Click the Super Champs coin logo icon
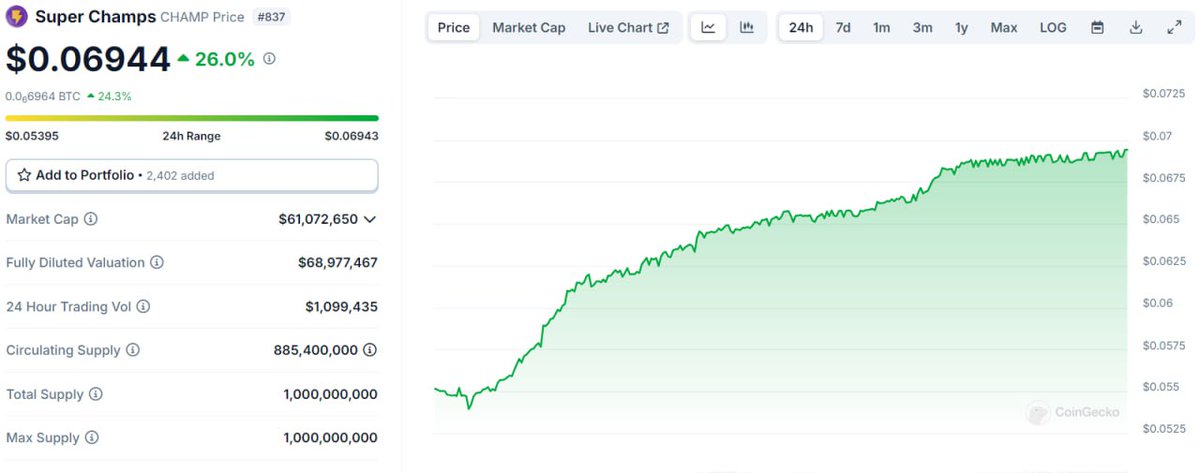The image size is (1200, 473). (16, 16)
